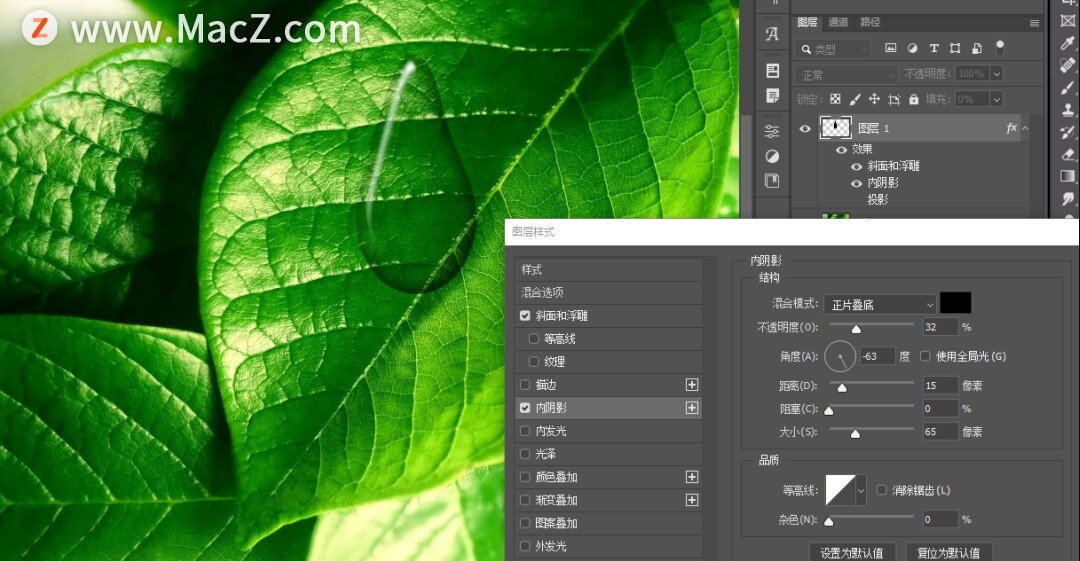This screenshot has width=1080, height=561.
Task: Open the 混合模式 正片叠底 dropdown
Action: [880, 304]
